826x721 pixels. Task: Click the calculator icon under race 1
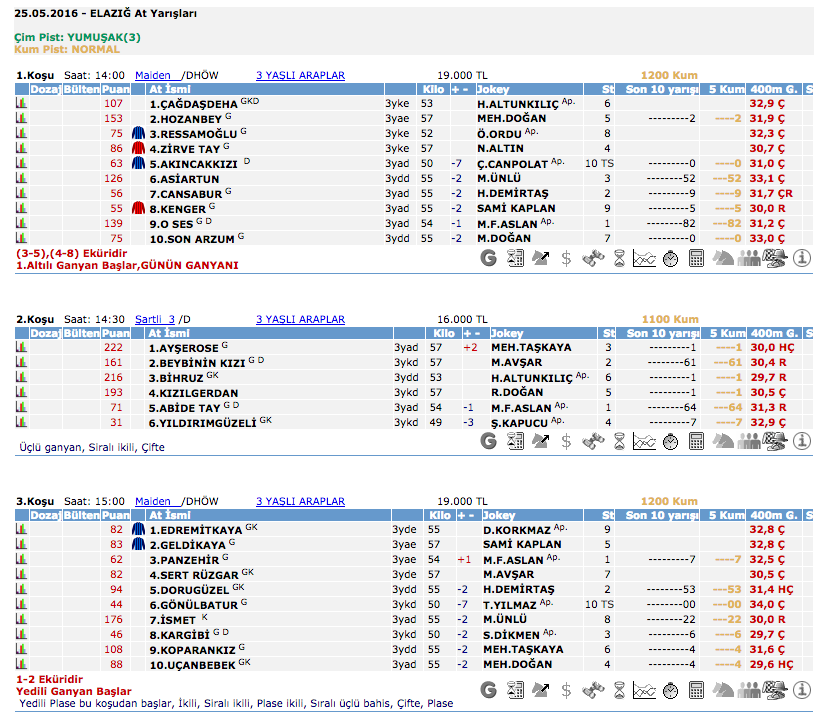[697, 258]
